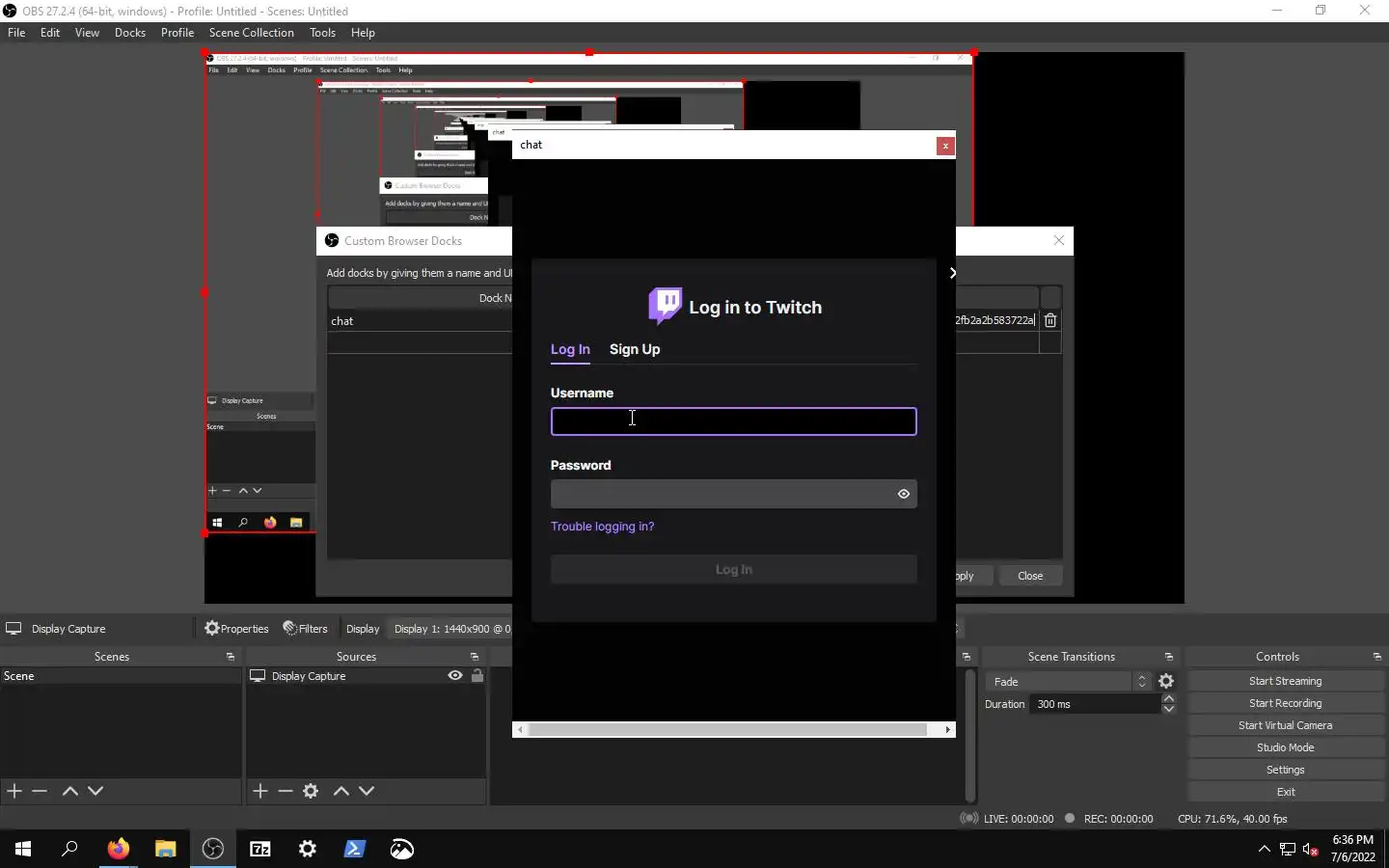The image size is (1389, 868).
Task: Open Display 1 dropdown
Action: (x=450, y=629)
